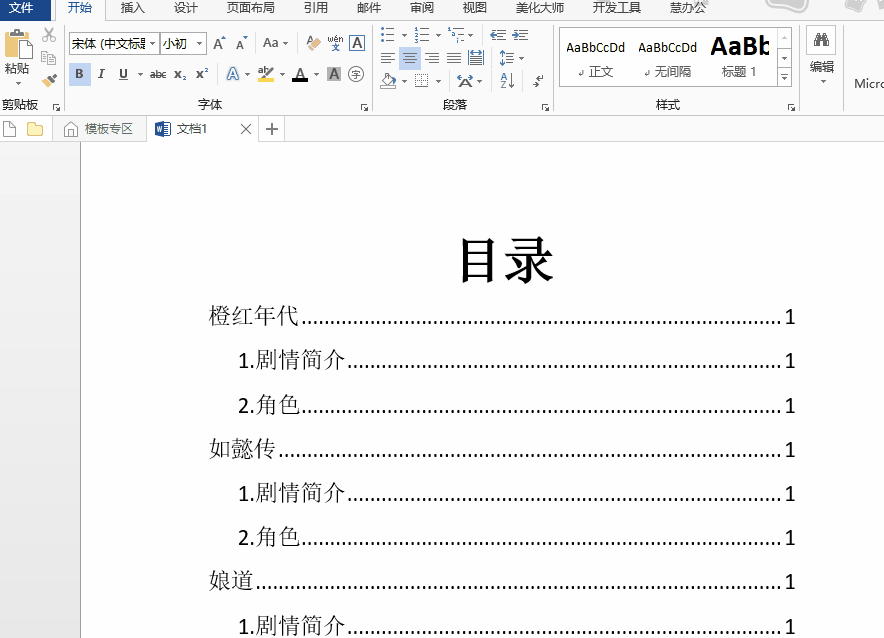Increase font size with grow font icon
884x638 pixels.
(x=219, y=43)
